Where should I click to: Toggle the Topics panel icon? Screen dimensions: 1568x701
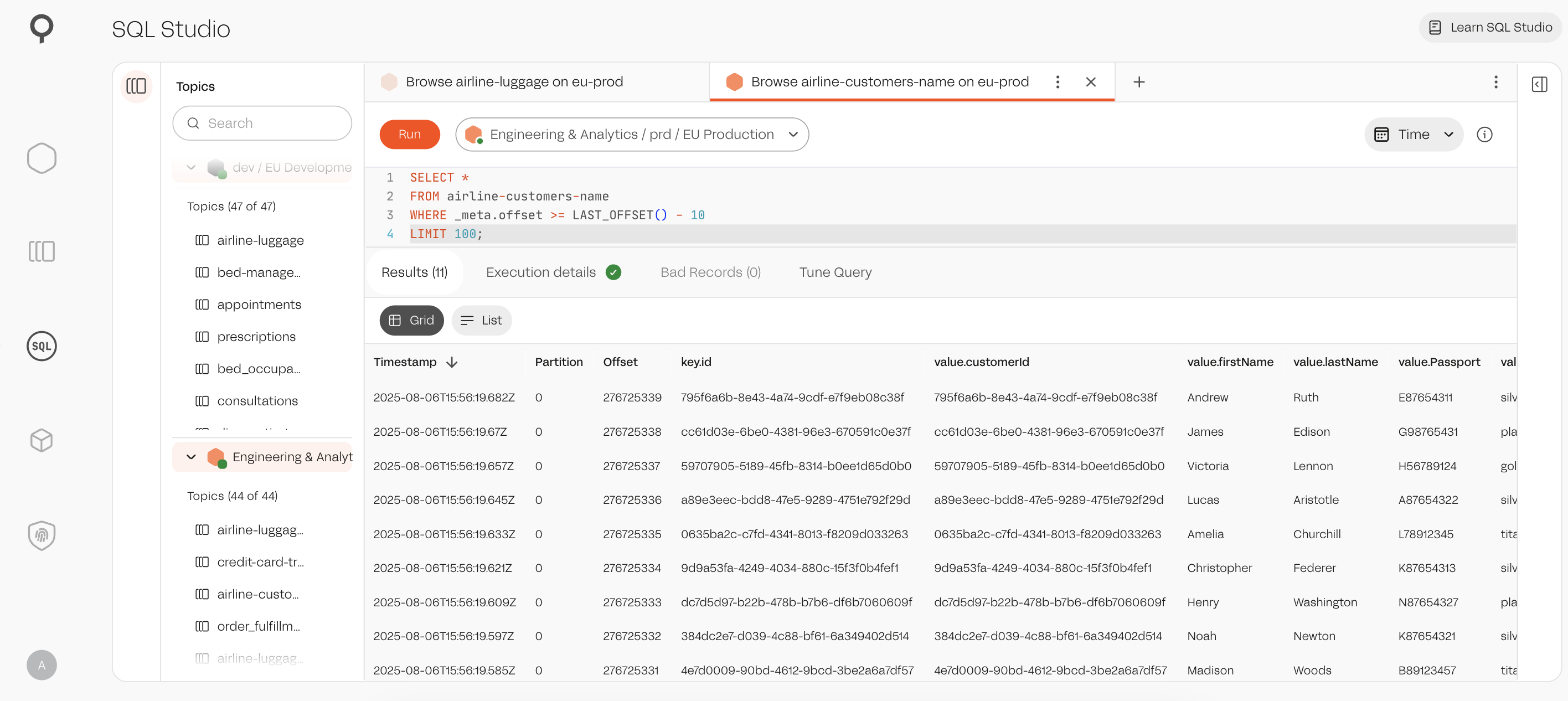(136, 86)
